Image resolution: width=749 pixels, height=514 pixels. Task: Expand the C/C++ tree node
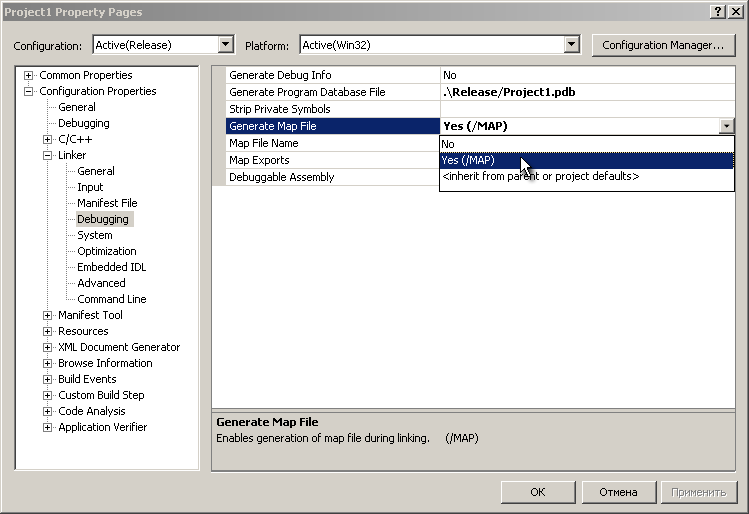(47, 139)
